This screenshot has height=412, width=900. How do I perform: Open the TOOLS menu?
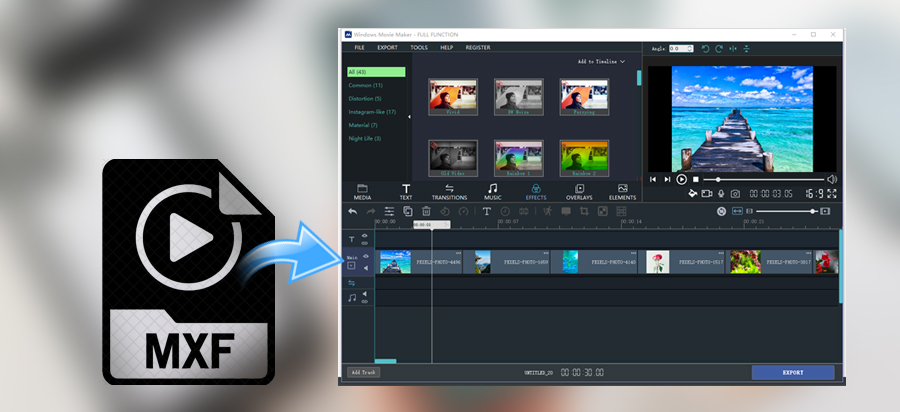click(419, 48)
